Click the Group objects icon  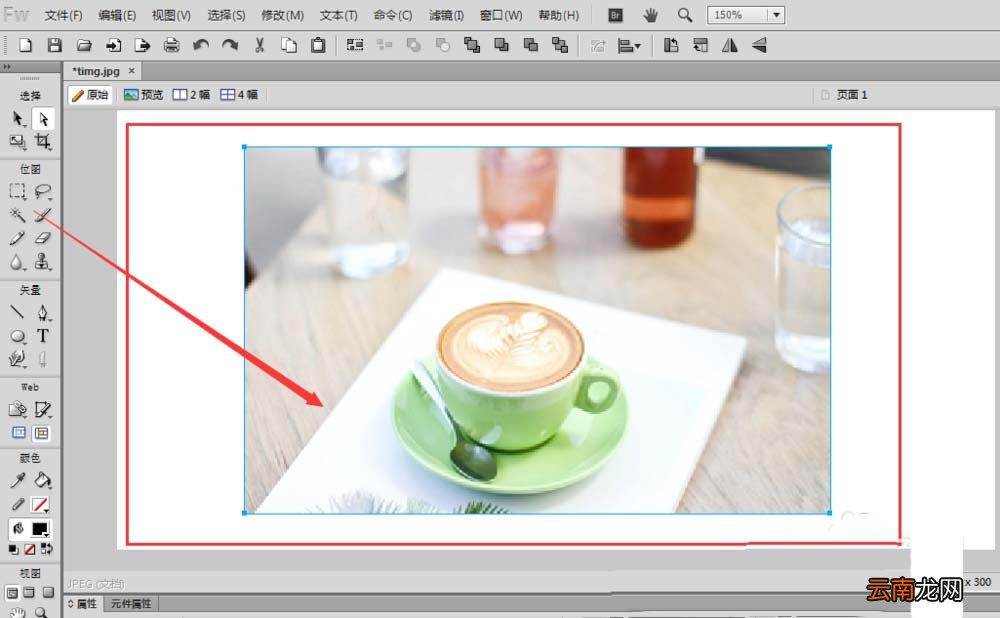[355, 45]
